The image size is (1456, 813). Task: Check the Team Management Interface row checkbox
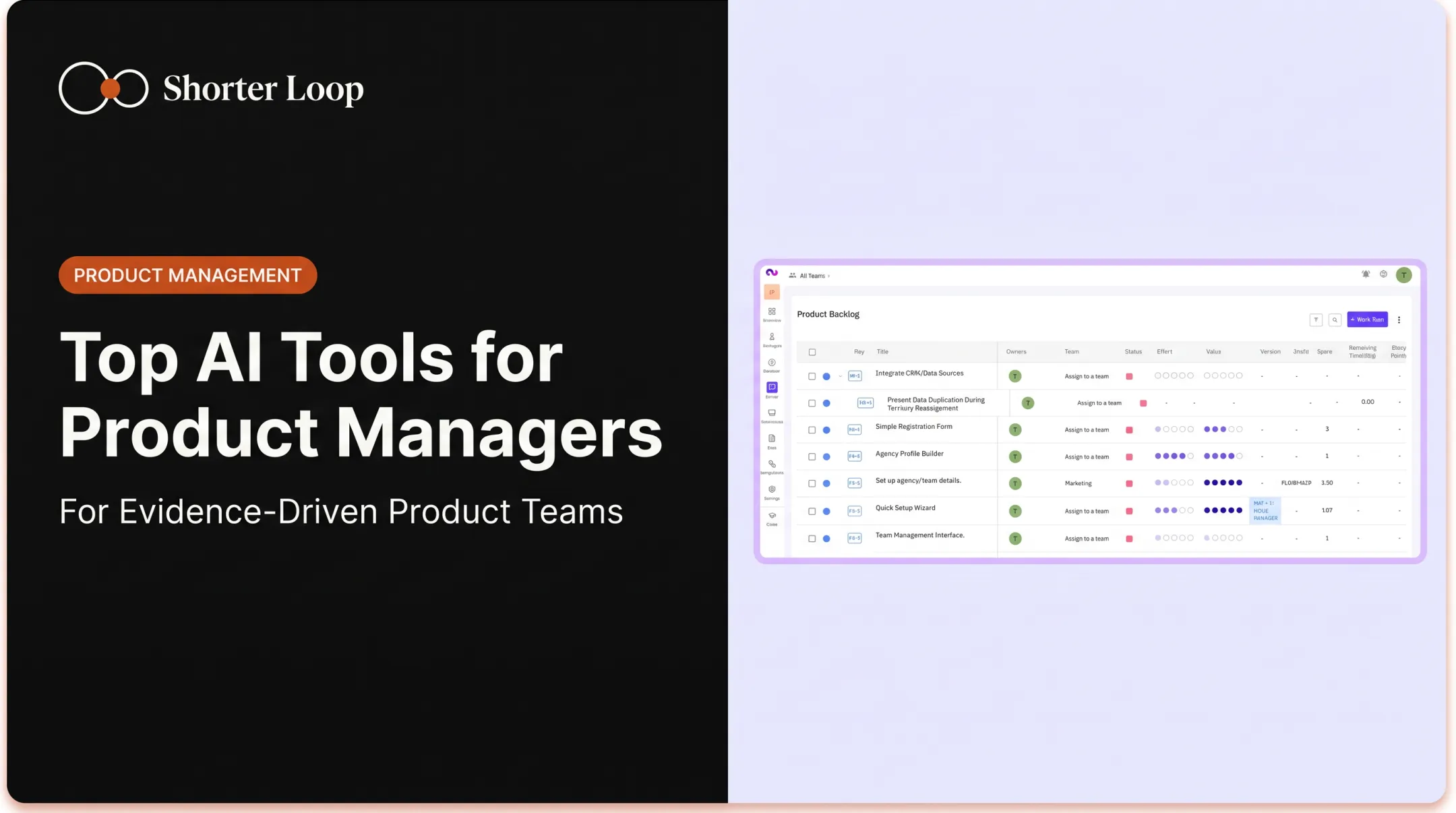812,538
